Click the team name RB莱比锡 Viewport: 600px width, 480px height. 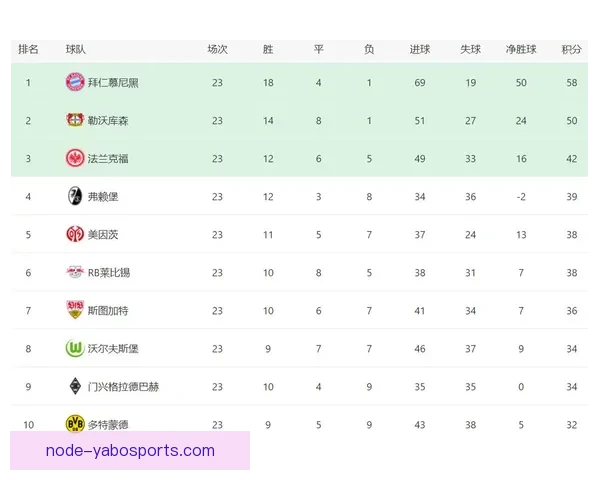[109, 273]
